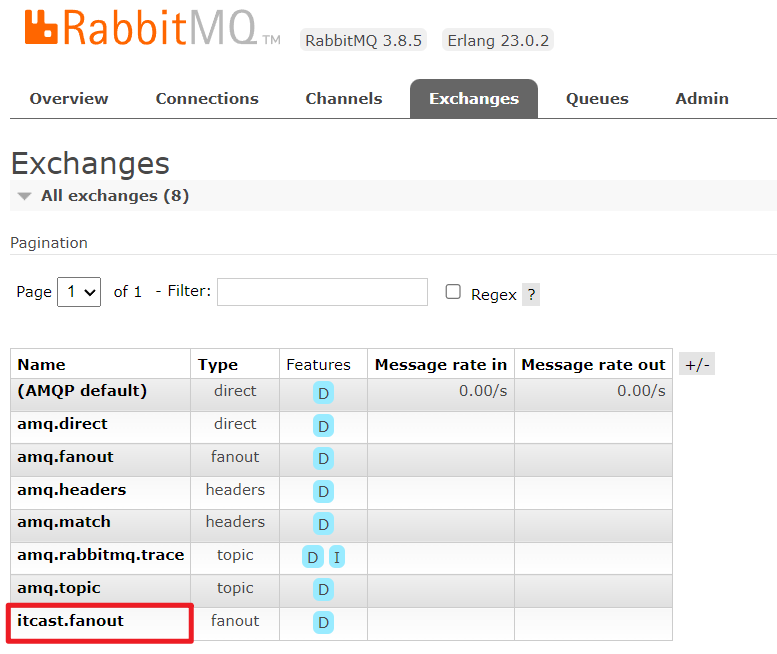The height and width of the screenshot is (654, 777).
Task: Click the topic type of amq.rabbitmq.trace
Action: pos(235,555)
